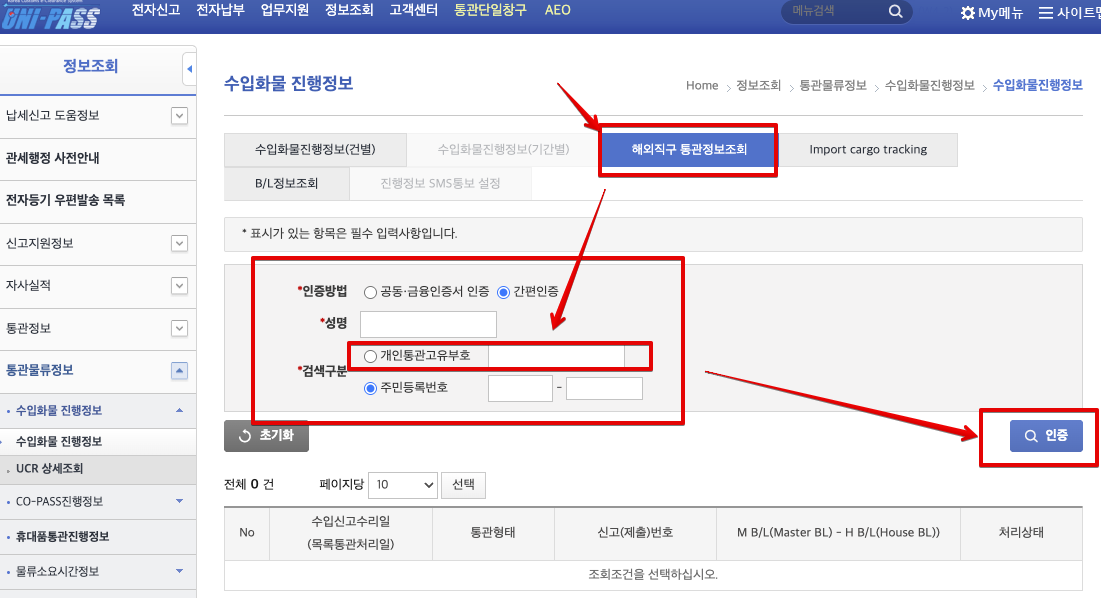Click the 선택 button next to page size

[463, 484]
